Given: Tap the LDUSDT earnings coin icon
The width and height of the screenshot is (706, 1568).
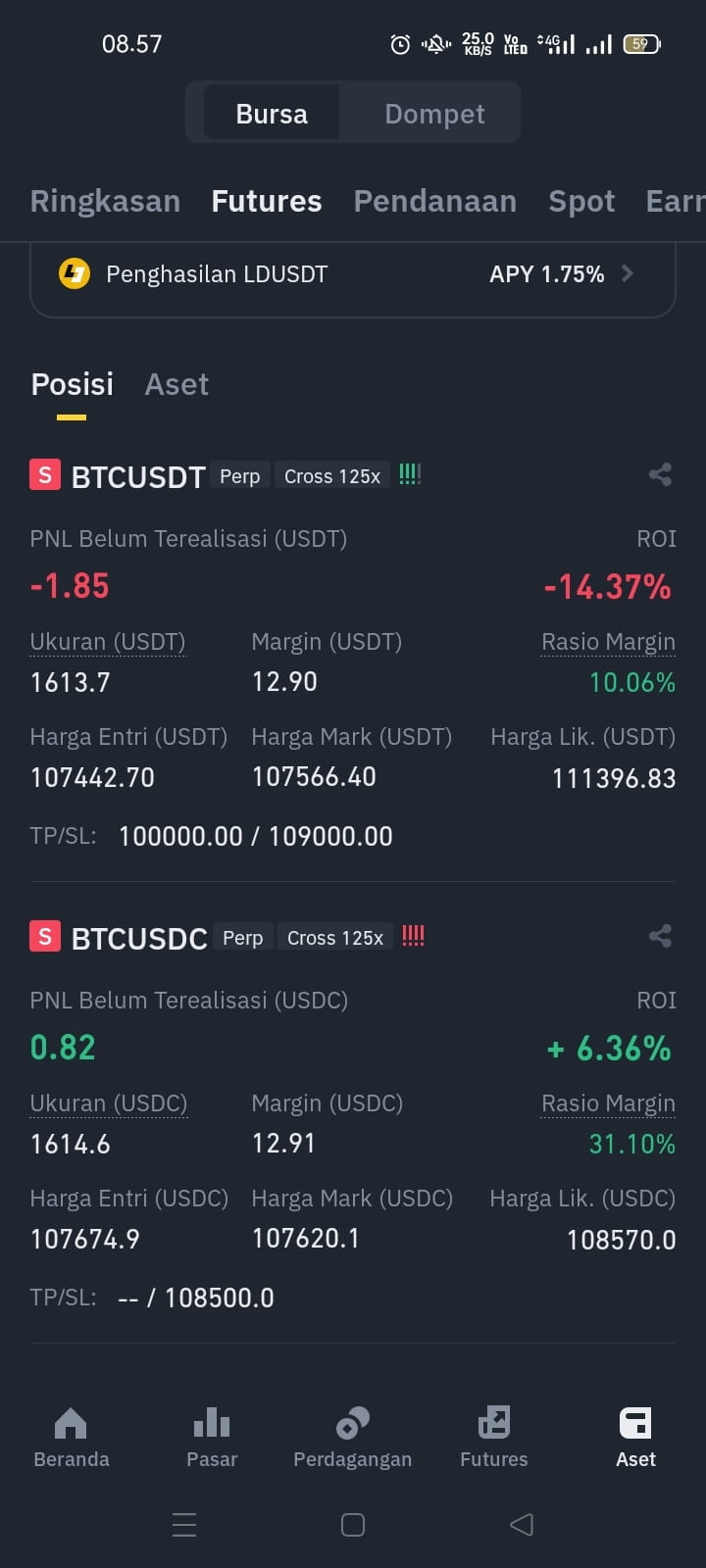Looking at the screenshot, I should coord(75,273).
